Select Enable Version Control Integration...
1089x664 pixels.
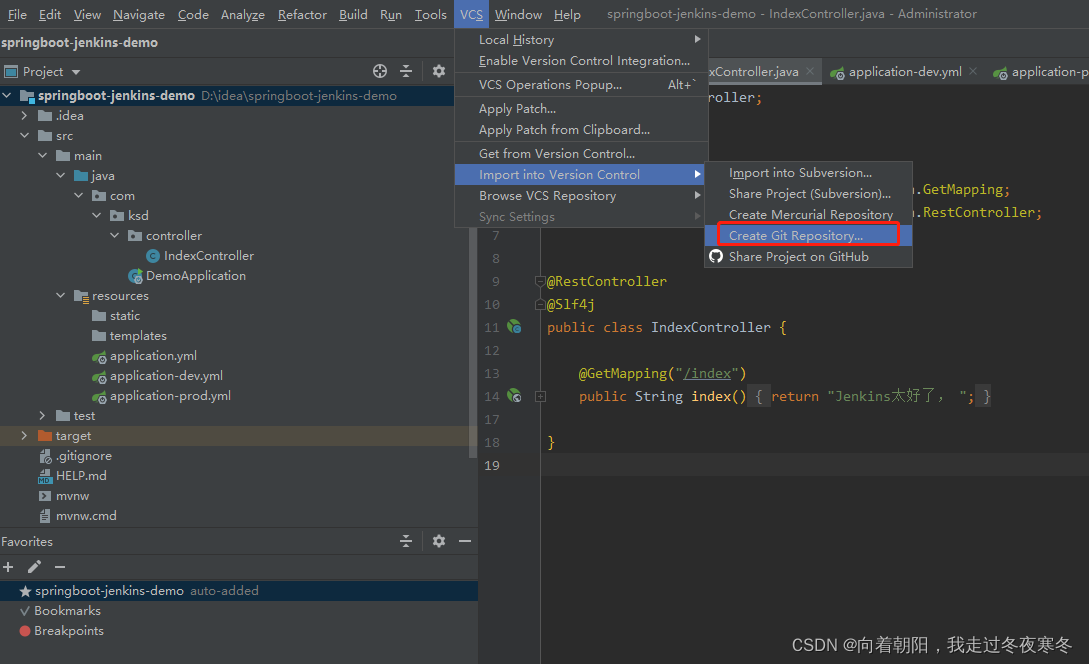pyautogui.click(x=581, y=60)
